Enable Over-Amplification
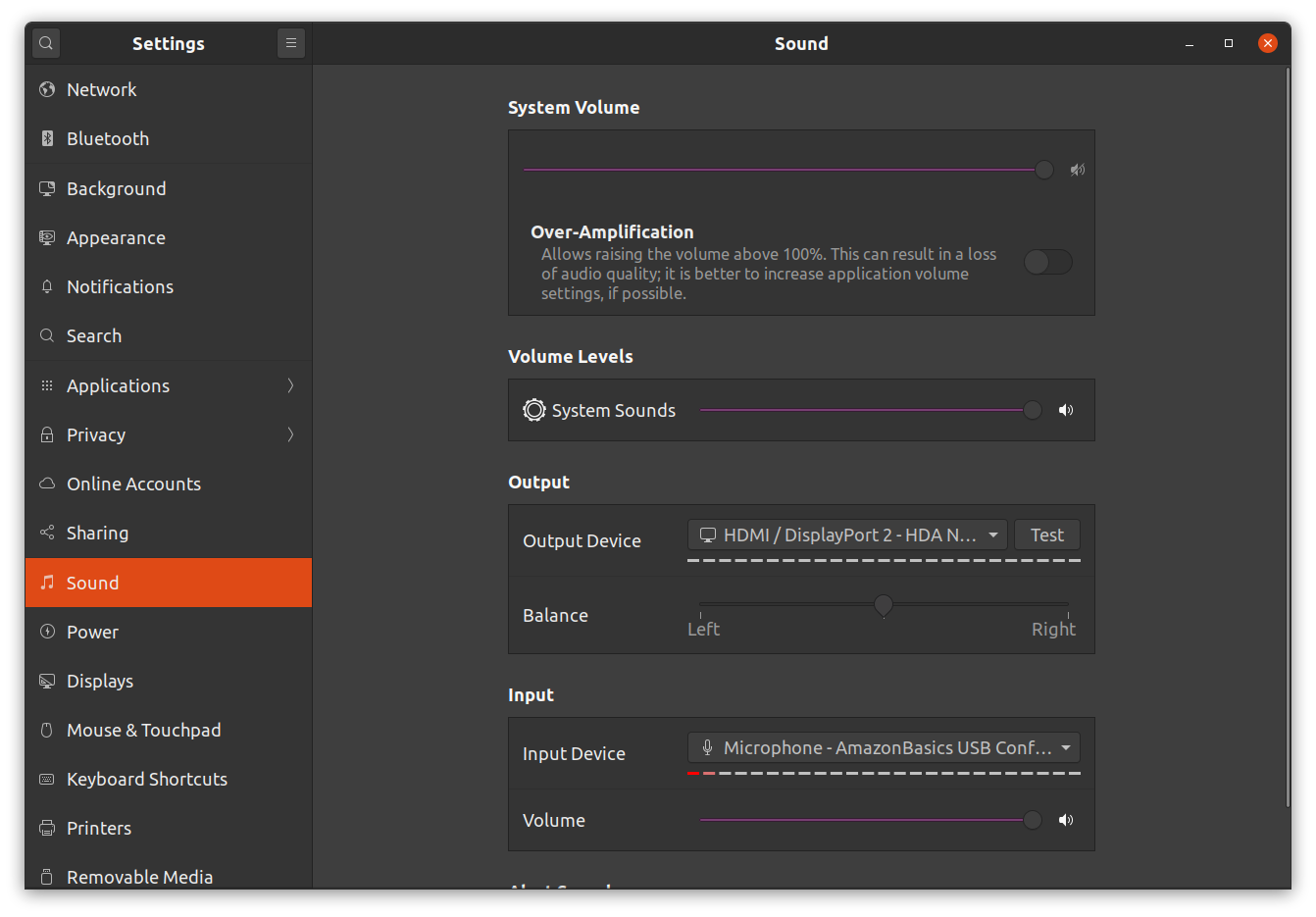Screen dimensions: 1316x917 point(1047,262)
